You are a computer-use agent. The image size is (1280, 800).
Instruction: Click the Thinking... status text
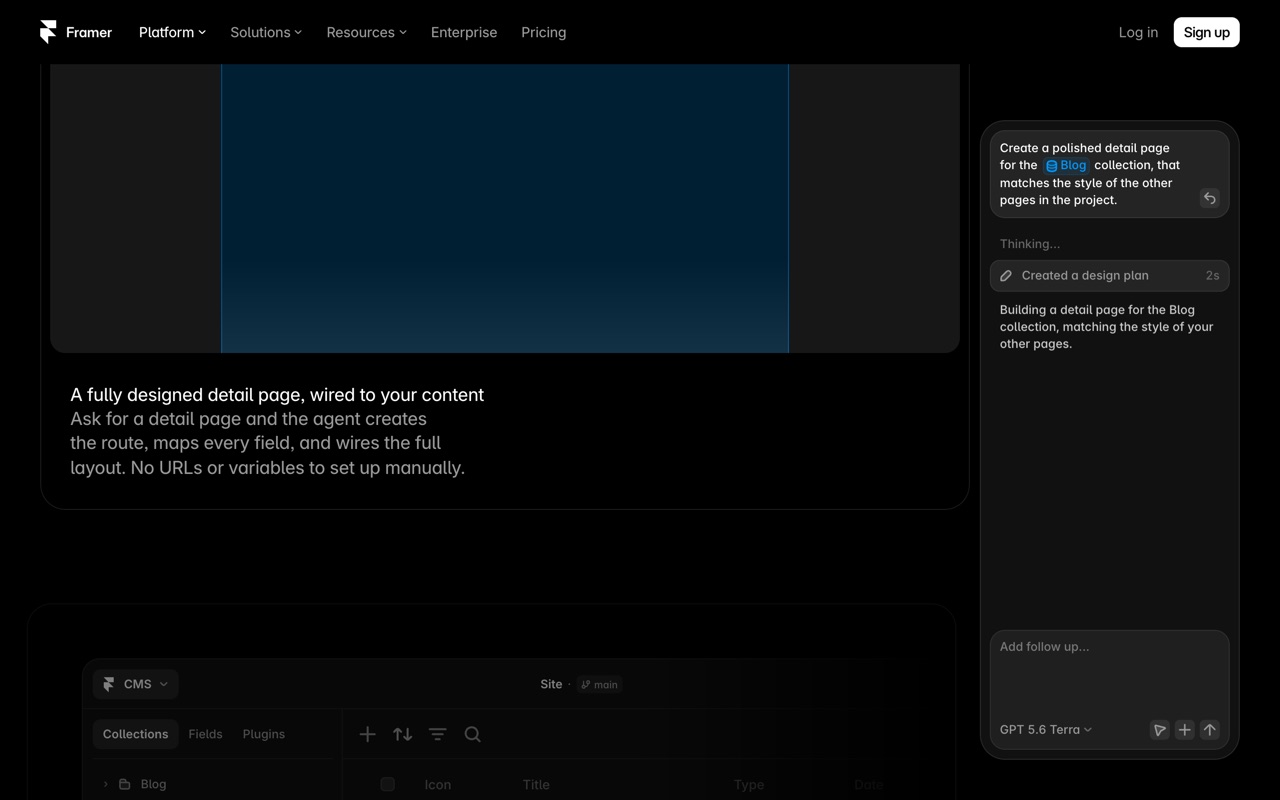(1030, 244)
